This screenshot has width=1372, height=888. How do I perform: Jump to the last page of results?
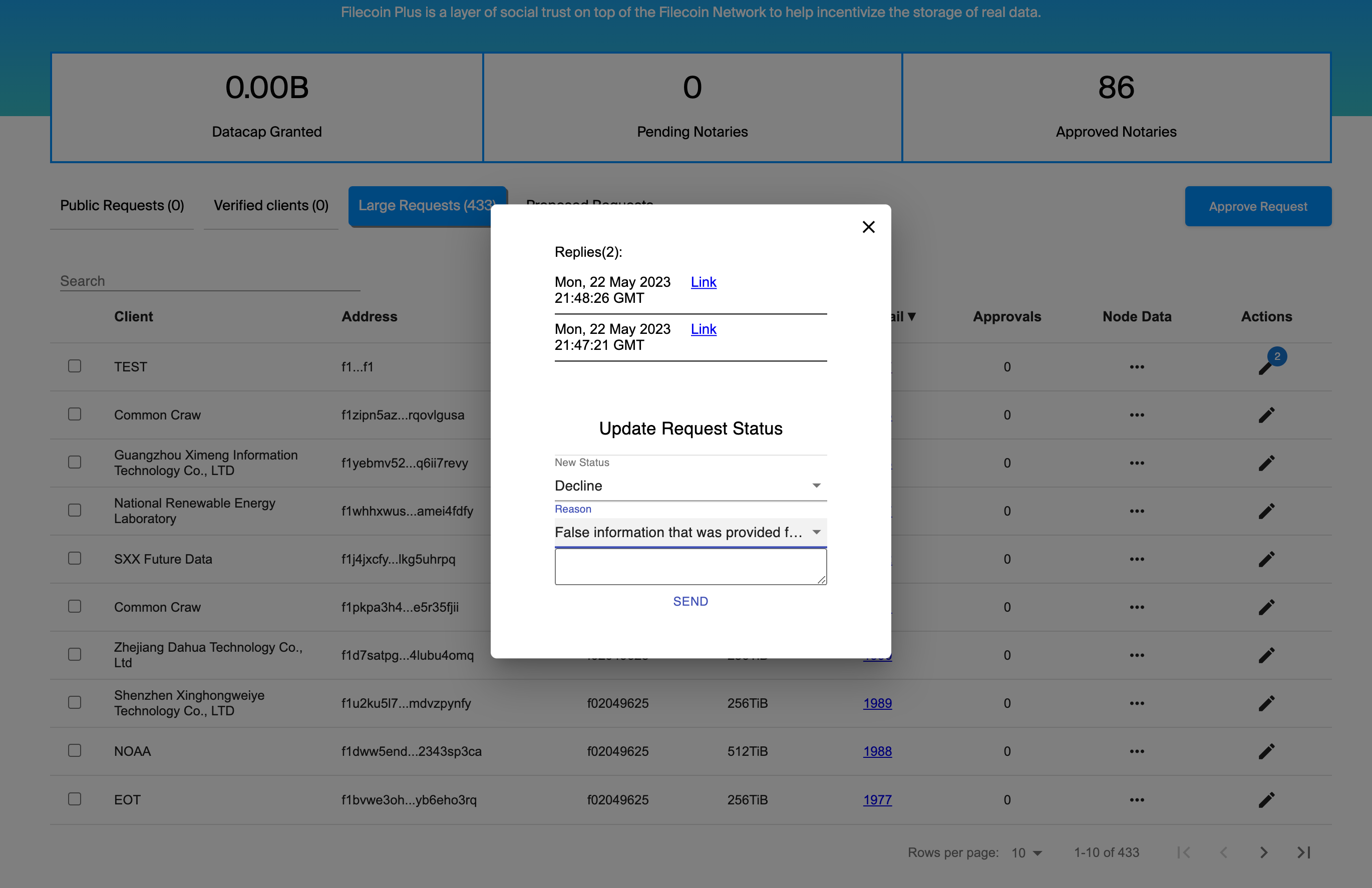coord(1304,852)
